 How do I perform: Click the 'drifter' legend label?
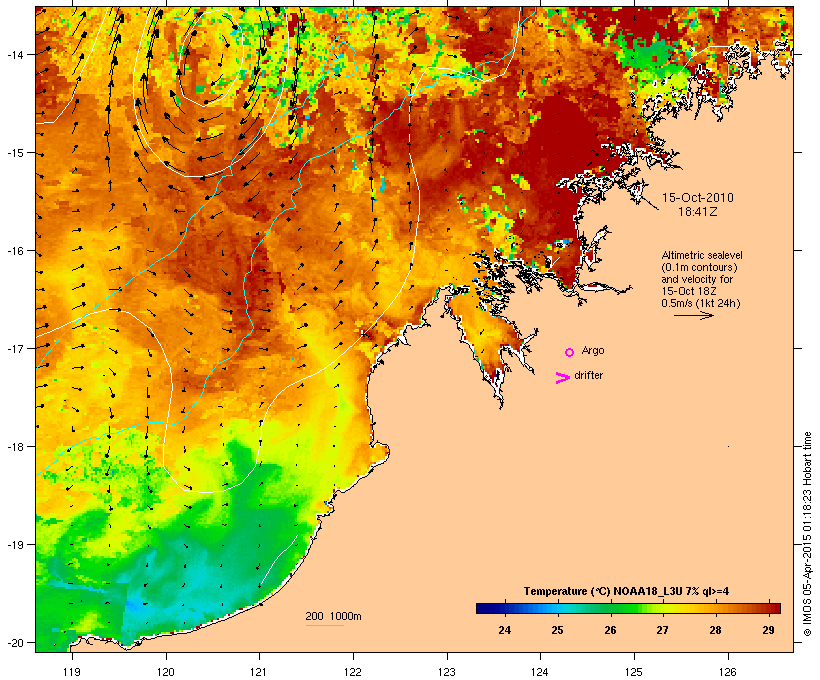(x=588, y=375)
